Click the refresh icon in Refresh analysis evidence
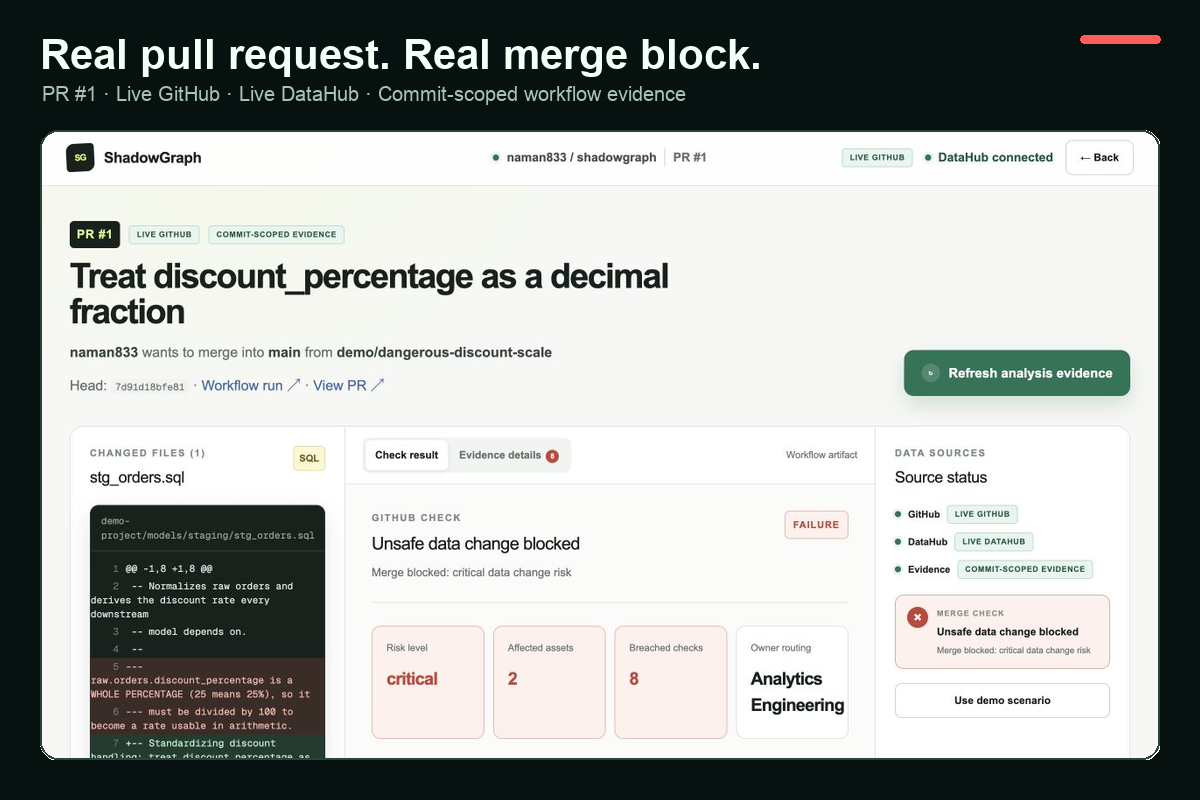This screenshot has width=1200, height=800. (930, 373)
